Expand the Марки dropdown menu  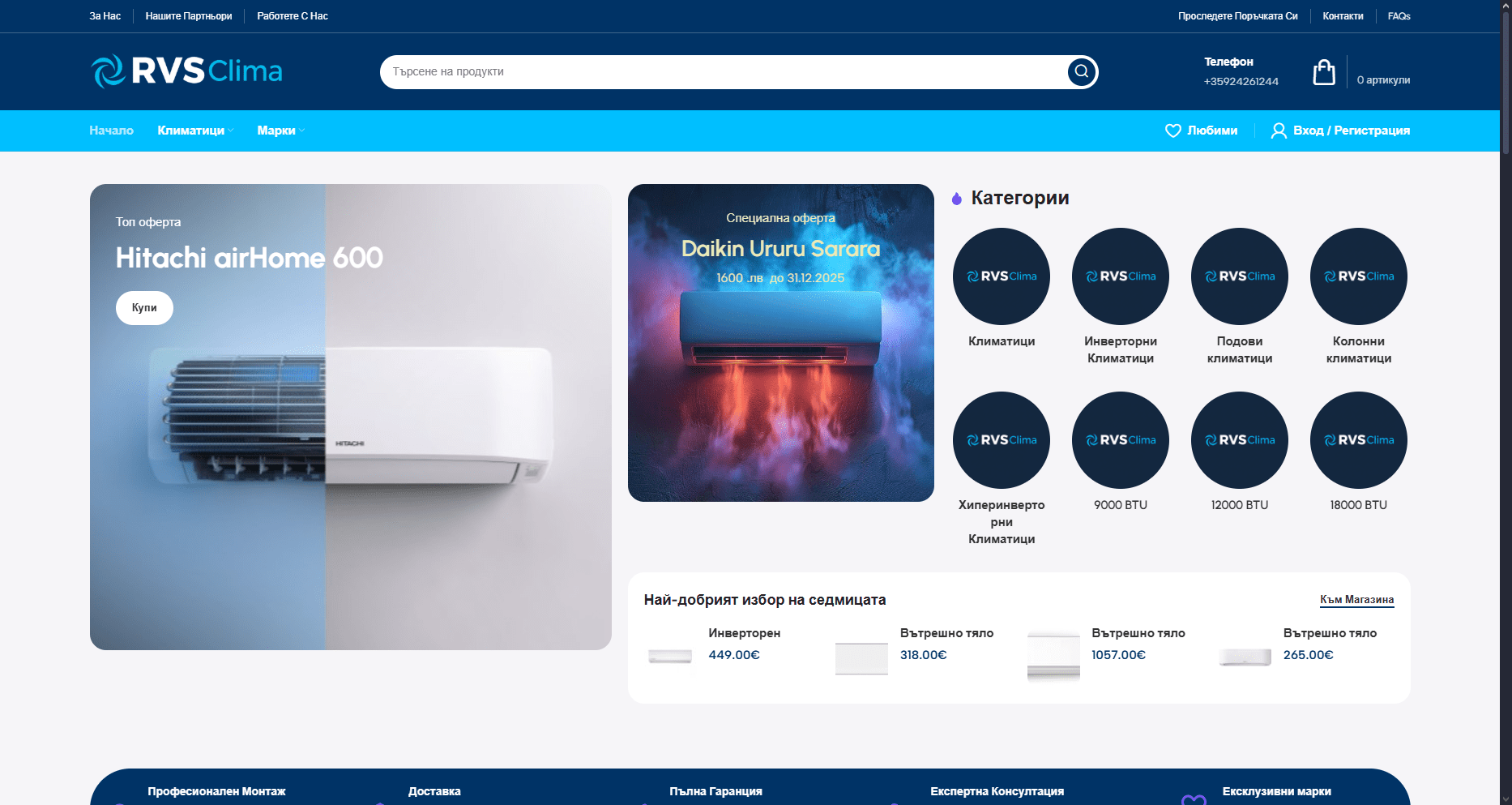pos(280,131)
